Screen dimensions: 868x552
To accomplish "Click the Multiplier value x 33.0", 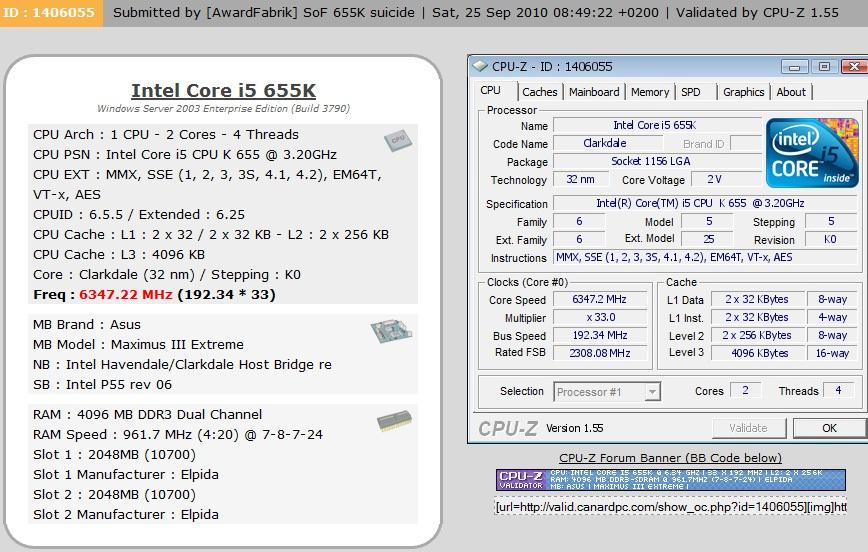I will click(600, 317).
